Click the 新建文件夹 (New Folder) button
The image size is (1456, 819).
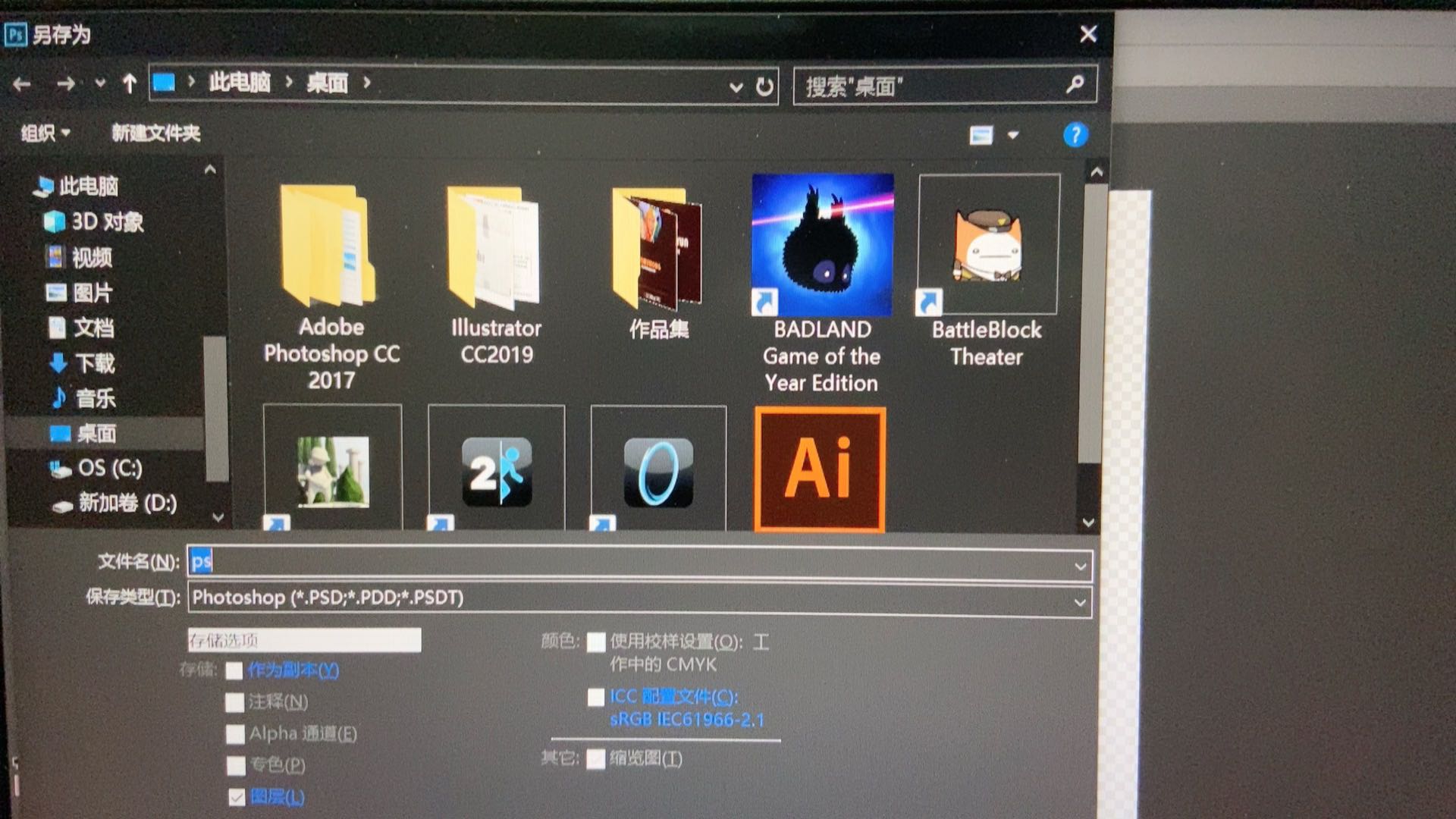[x=155, y=133]
